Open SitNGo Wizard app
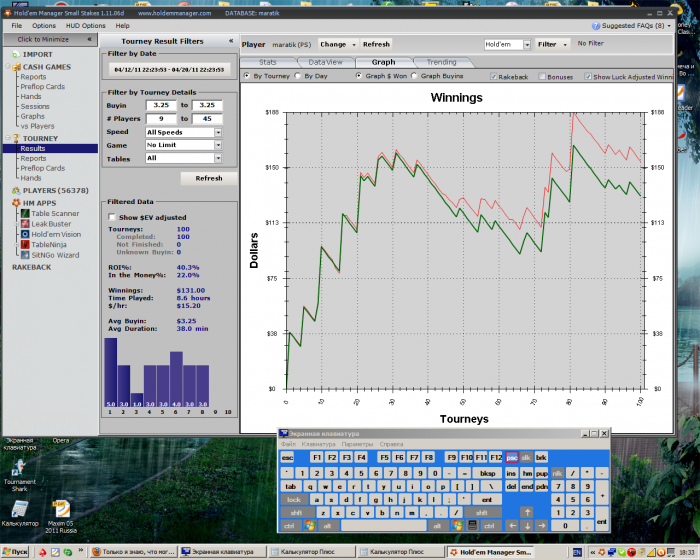Screen dimensions: 700x560 point(55,255)
